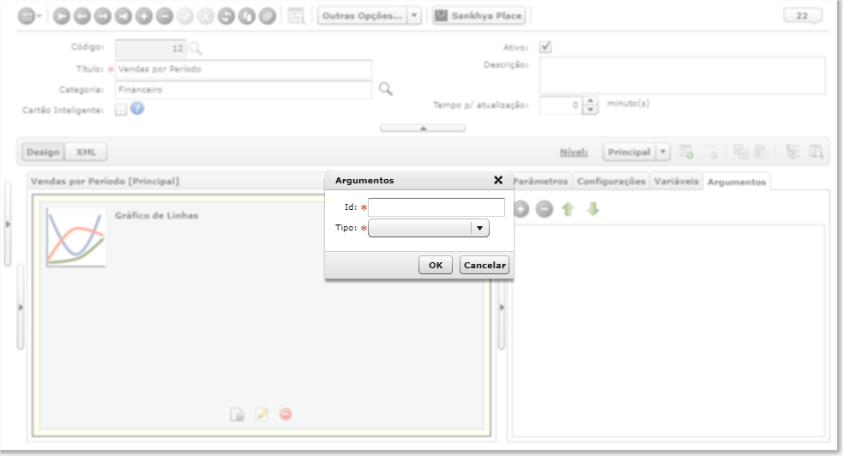Open the Tipo dropdown in the Argumentos dialog
Image resolution: width=843 pixels, height=456 pixels.
[x=428, y=228]
